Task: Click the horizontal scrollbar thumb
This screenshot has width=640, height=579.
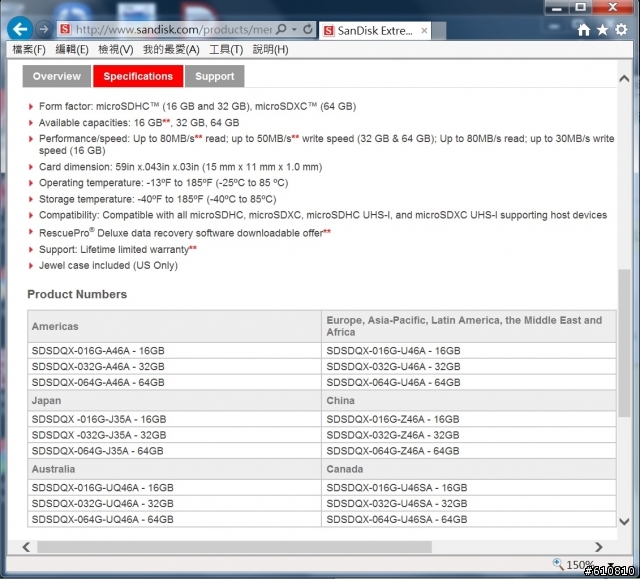Action: (234, 547)
